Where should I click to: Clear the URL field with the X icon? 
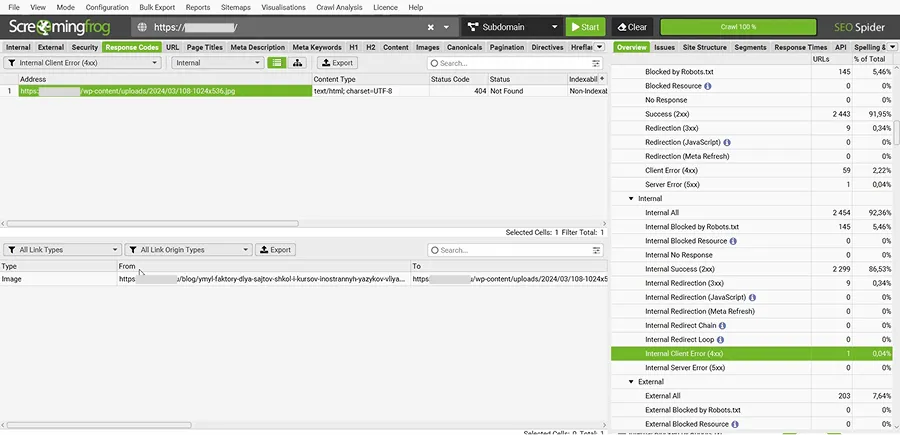pos(430,27)
